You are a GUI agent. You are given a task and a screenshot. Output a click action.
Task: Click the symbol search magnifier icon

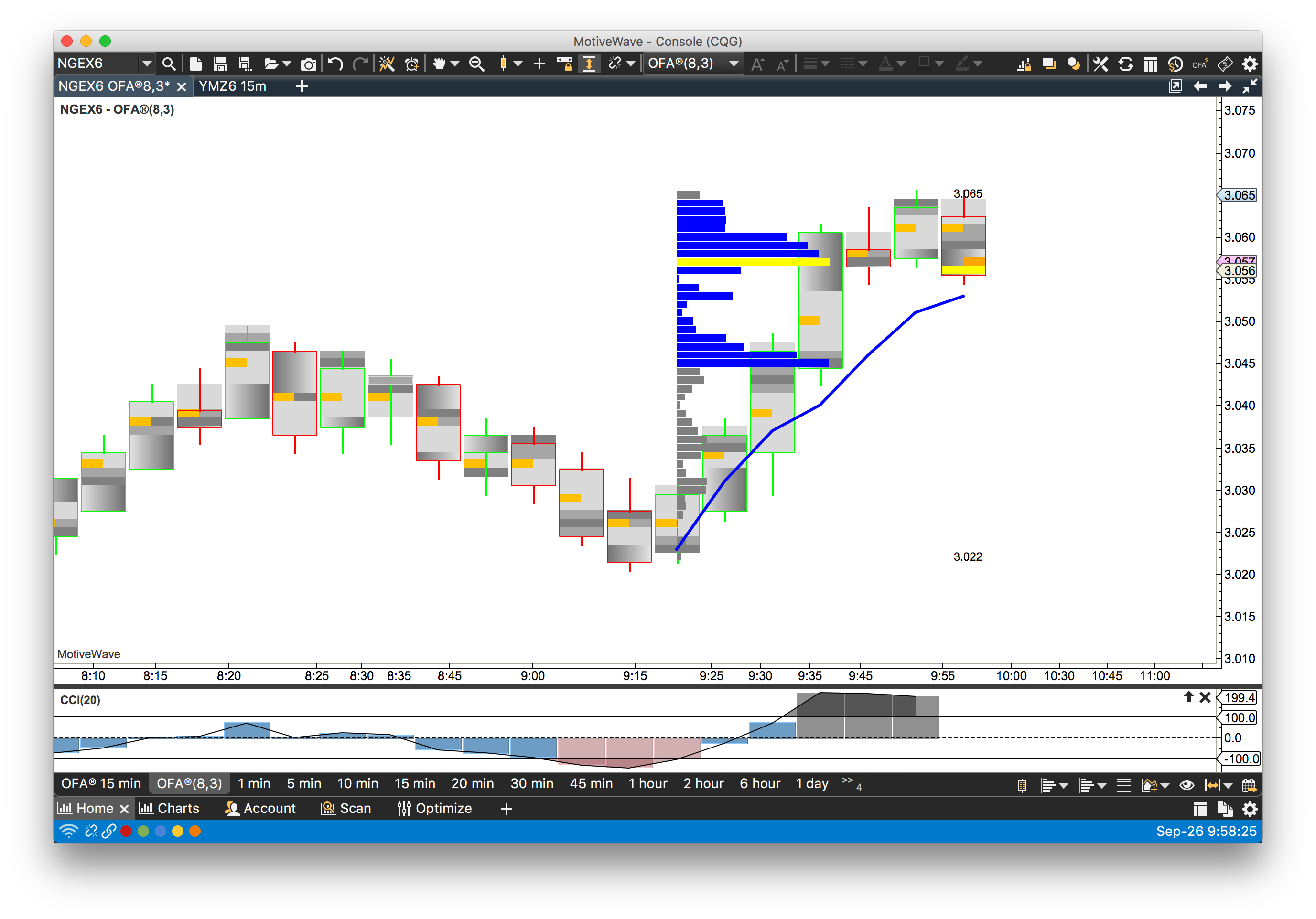tap(169, 64)
